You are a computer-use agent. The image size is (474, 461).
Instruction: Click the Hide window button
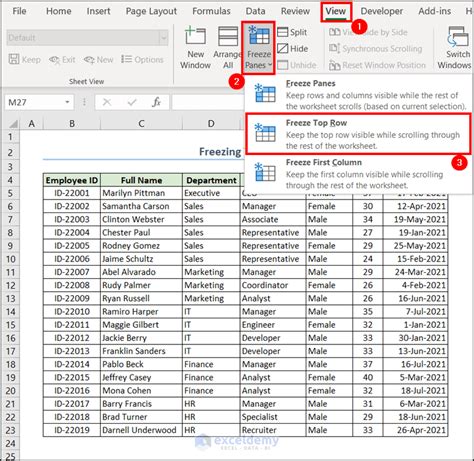pyautogui.click(x=292, y=49)
